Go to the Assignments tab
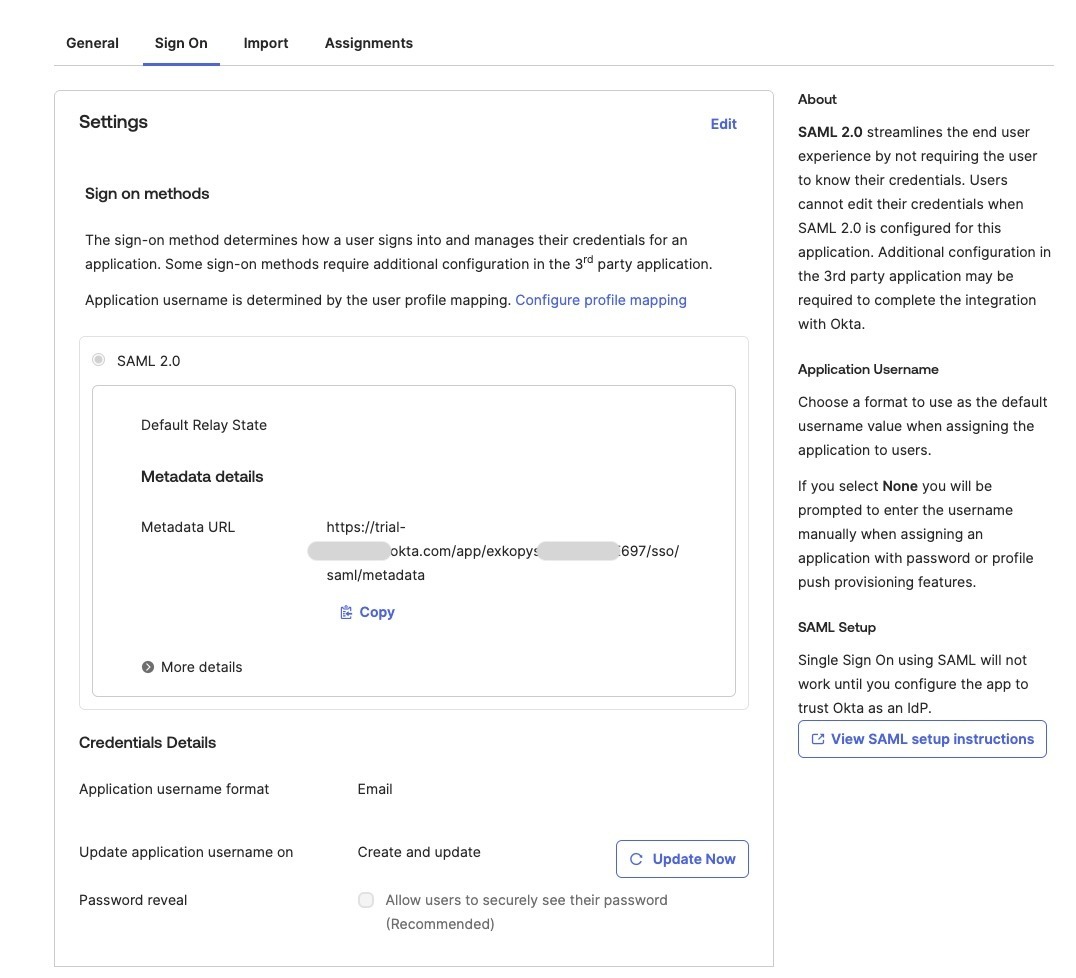The width and height of the screenshot is (1076, 978). click(x=368, y=43)
